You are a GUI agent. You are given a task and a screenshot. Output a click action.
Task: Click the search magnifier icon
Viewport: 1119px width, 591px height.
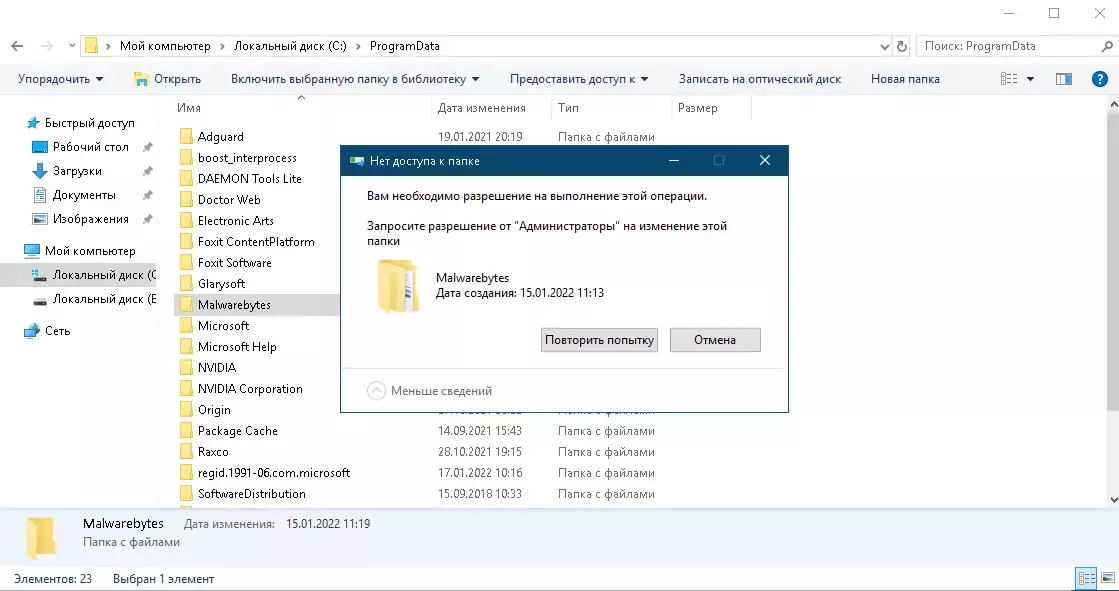[1108, 46]
